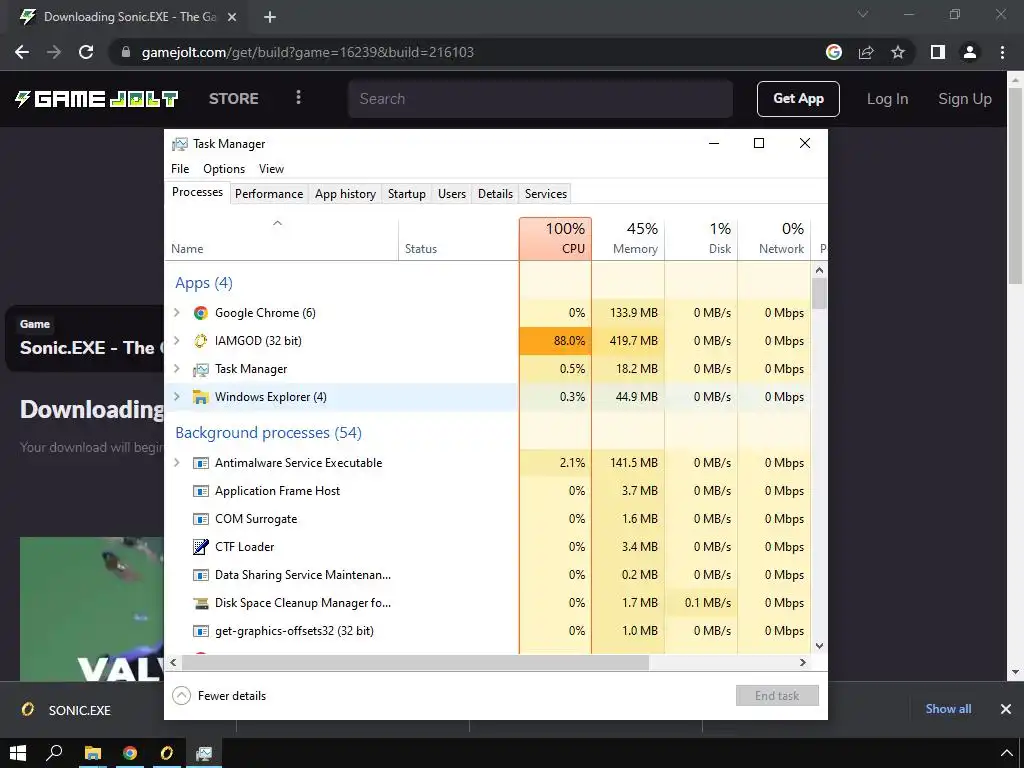Click the Disk Space Cleanup Manager icon
1024x768 pixels.
[200, 603]
